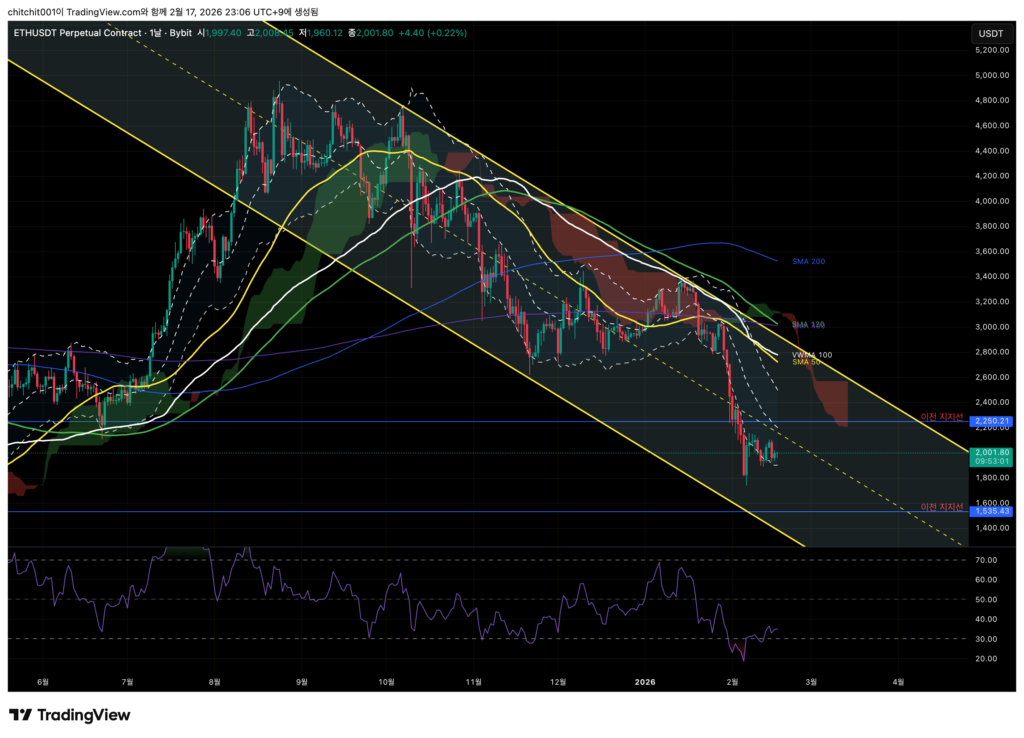Click the TradingView logo icon
Viewport: 1024px width, 738px height.
(x=20, y=715)
